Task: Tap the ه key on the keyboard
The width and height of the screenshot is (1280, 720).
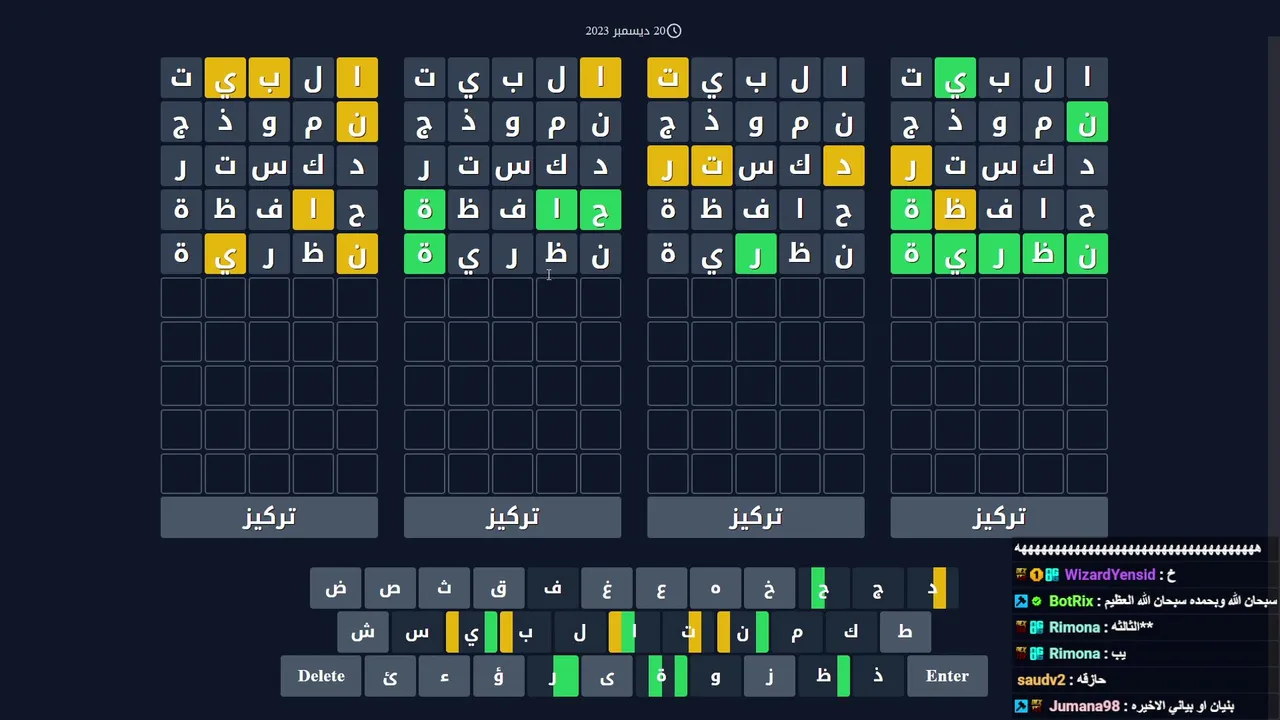Action: click(x=715, y=588)
